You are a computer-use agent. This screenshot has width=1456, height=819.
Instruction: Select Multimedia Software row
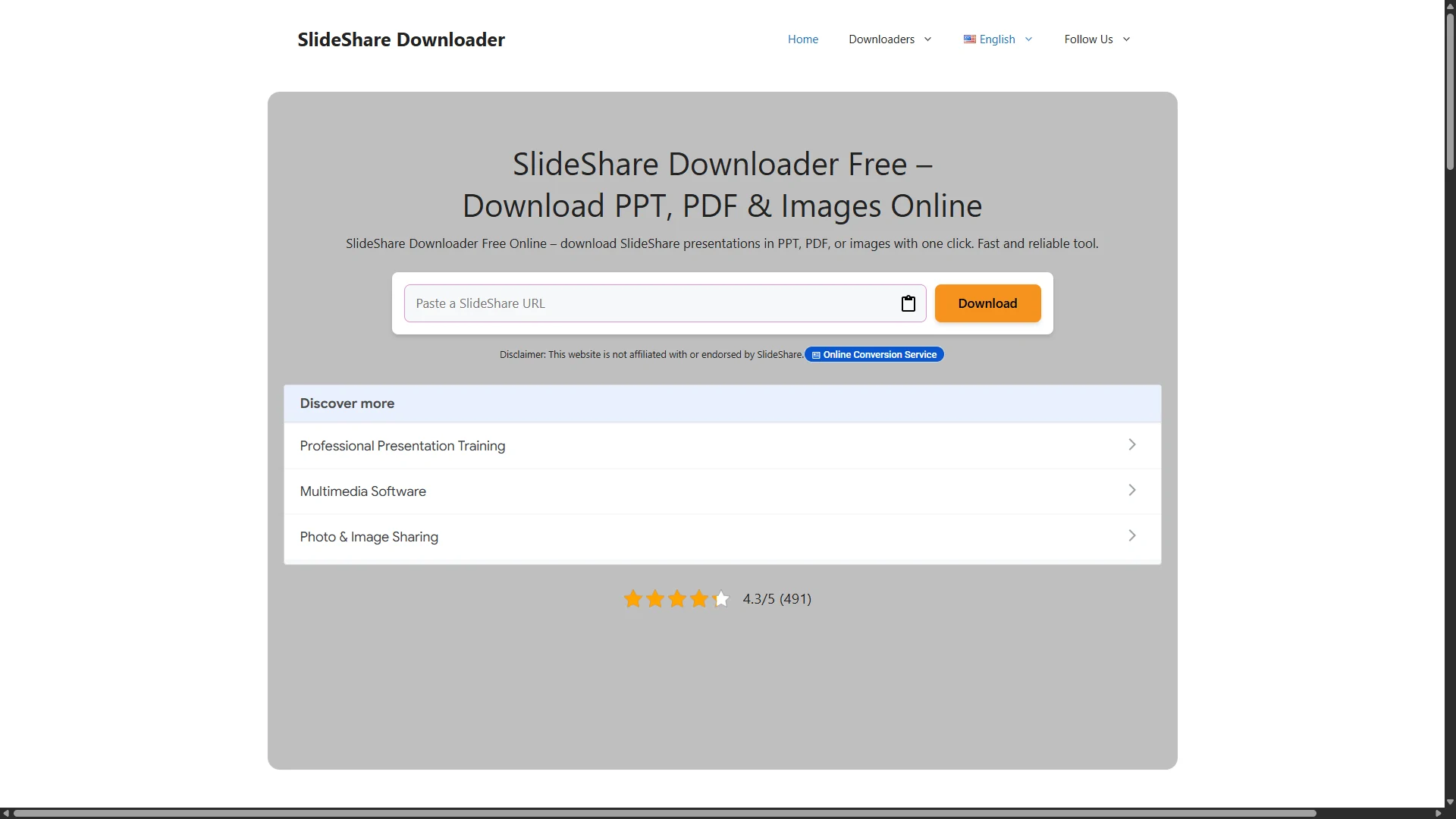pyautogui.click(x=722, y=491)
